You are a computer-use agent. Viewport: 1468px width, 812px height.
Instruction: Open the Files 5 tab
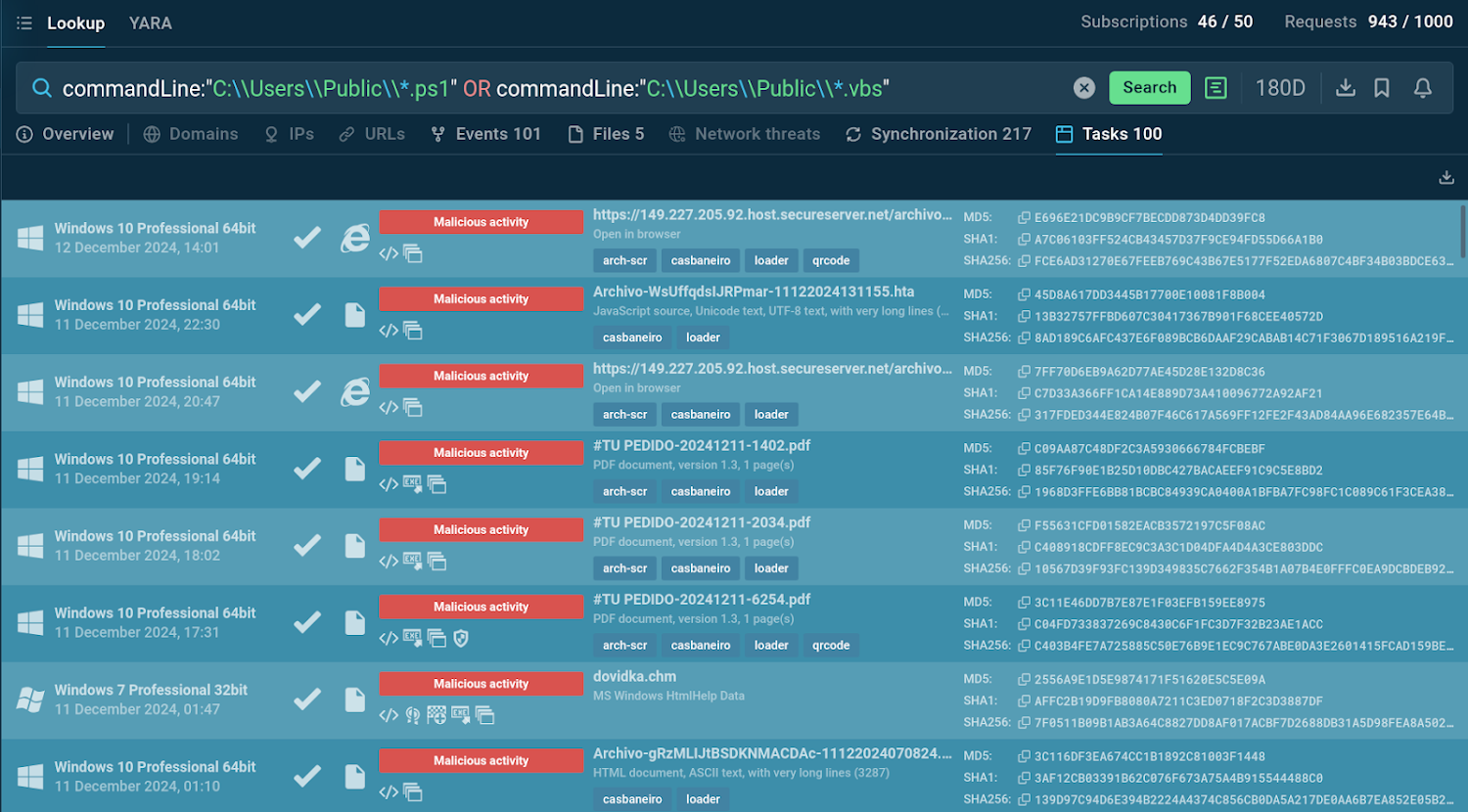[x=607, y=134]
